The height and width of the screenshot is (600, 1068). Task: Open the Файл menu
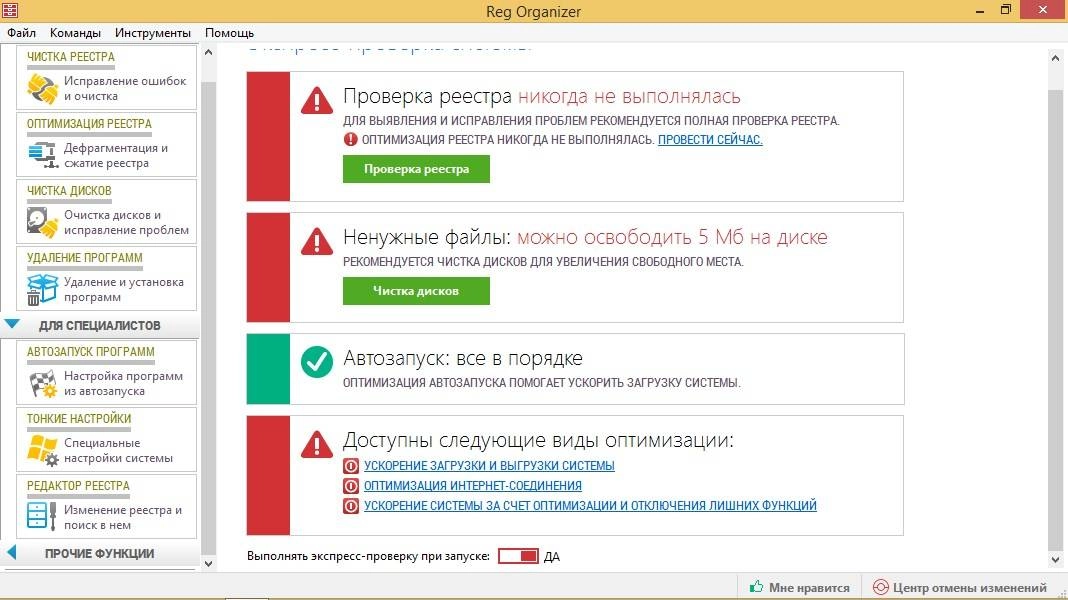(x=21, y=33)
